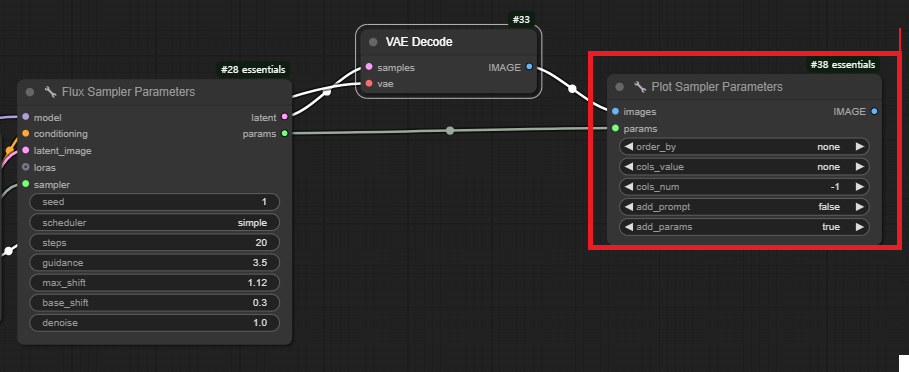909x372 pixels.
Task: Select next order_by option with right arrow
Action: (860, 147)
